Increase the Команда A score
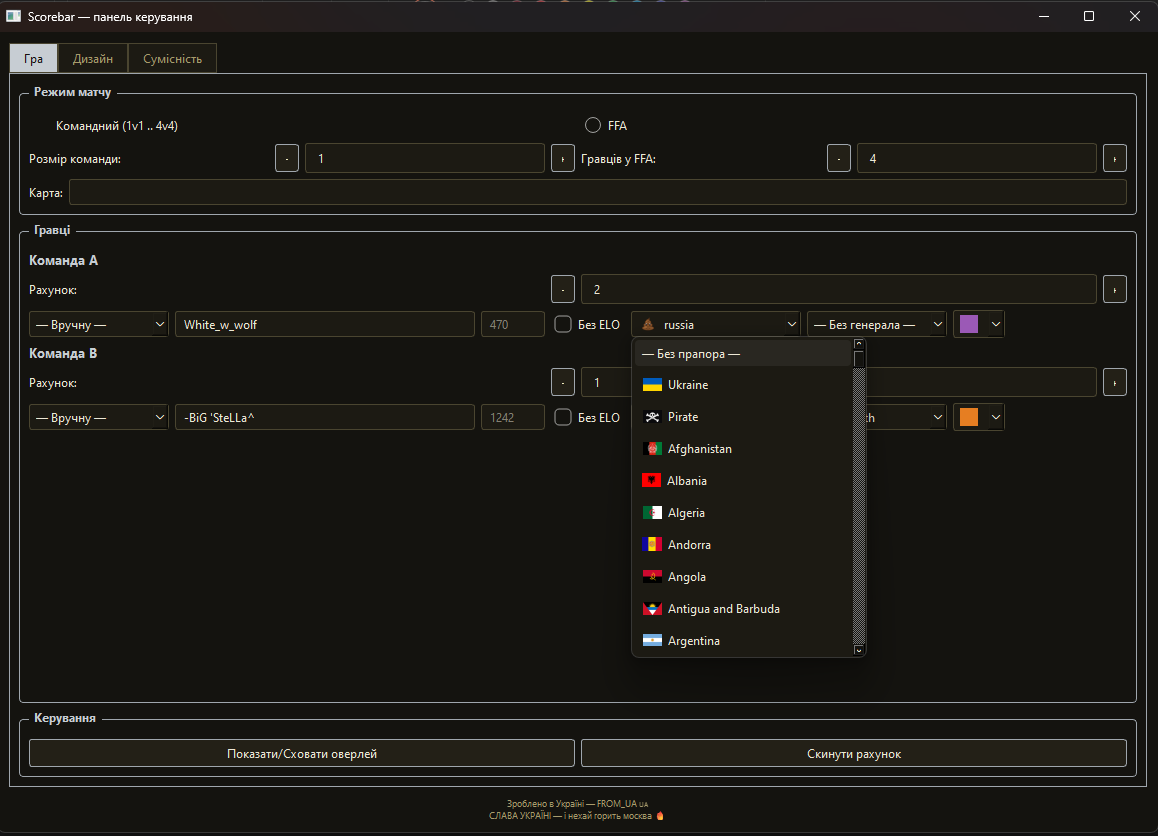Screen dimensions: 1158x836 point(1114,289)
